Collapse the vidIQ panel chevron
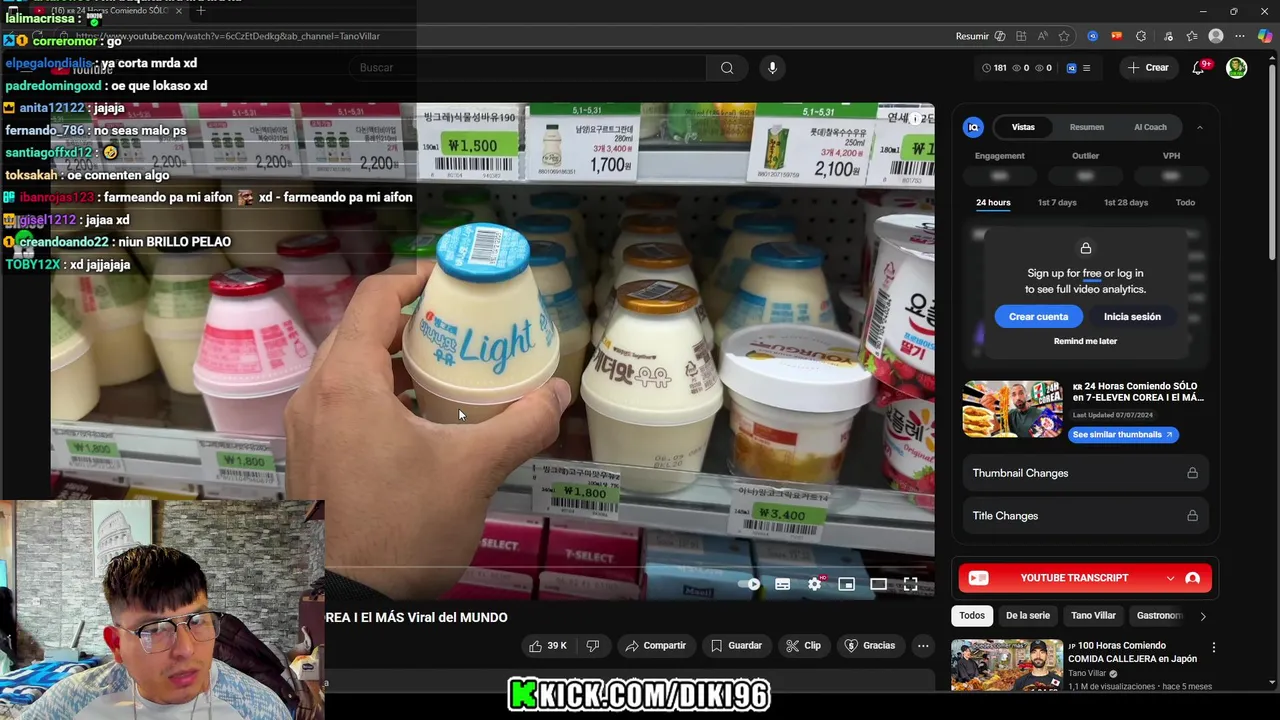The height and width of the screenshot is (720, 1280). pyautogui.click(x=1200, y=127)
